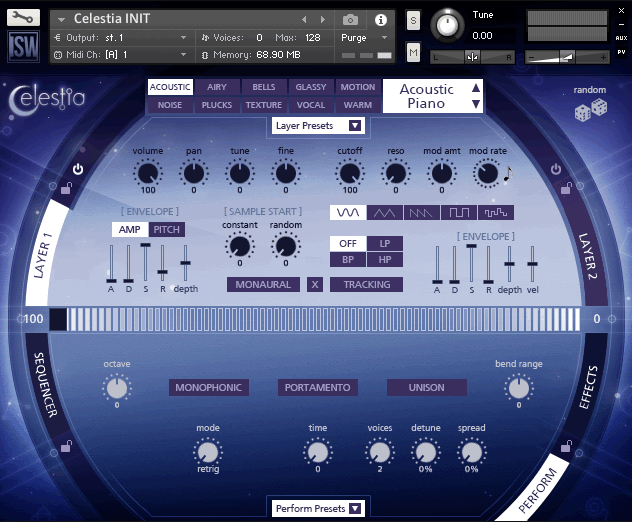
Task: Click the PV button
Action: pyautogui.click(x=621, y=52)
